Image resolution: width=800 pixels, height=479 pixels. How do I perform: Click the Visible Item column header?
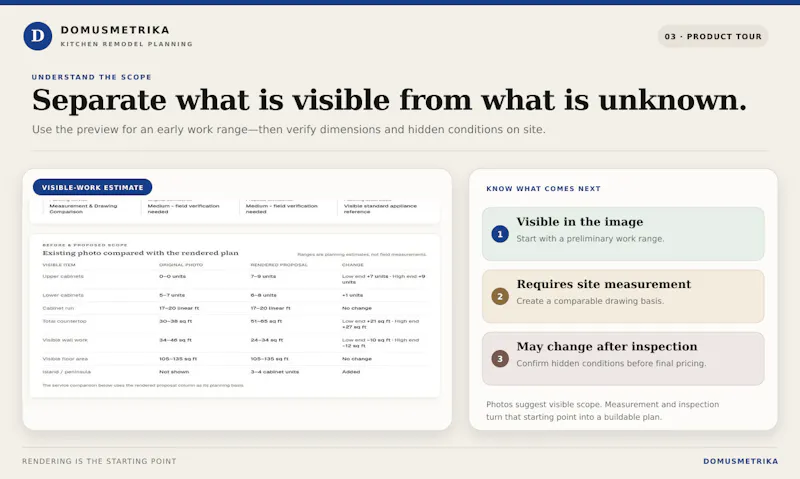coord(59,265)
